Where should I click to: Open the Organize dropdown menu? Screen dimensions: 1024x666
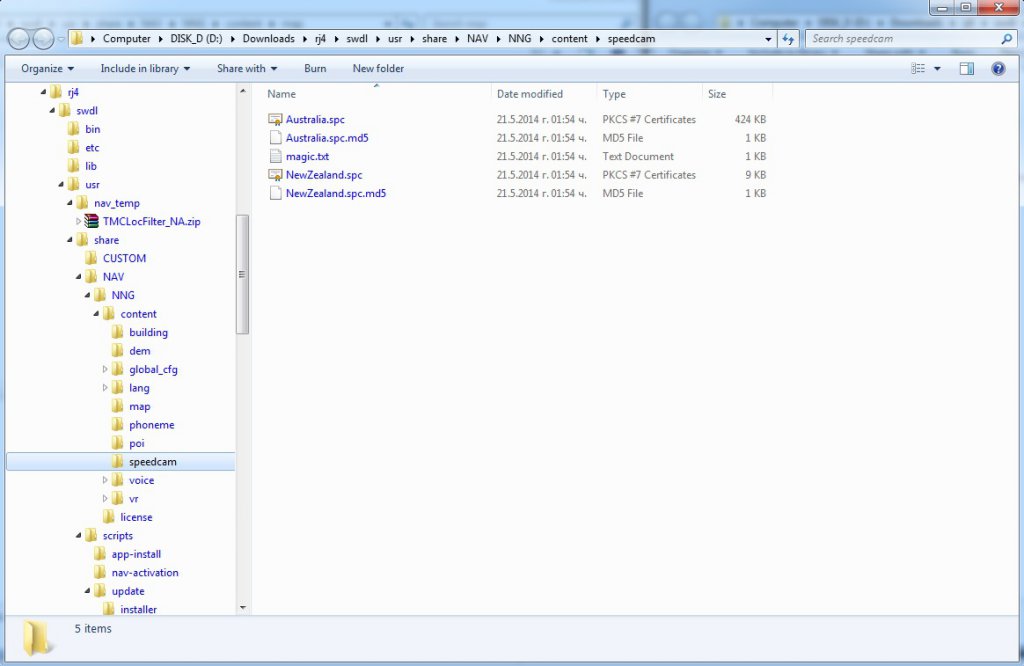pos(47,68)
